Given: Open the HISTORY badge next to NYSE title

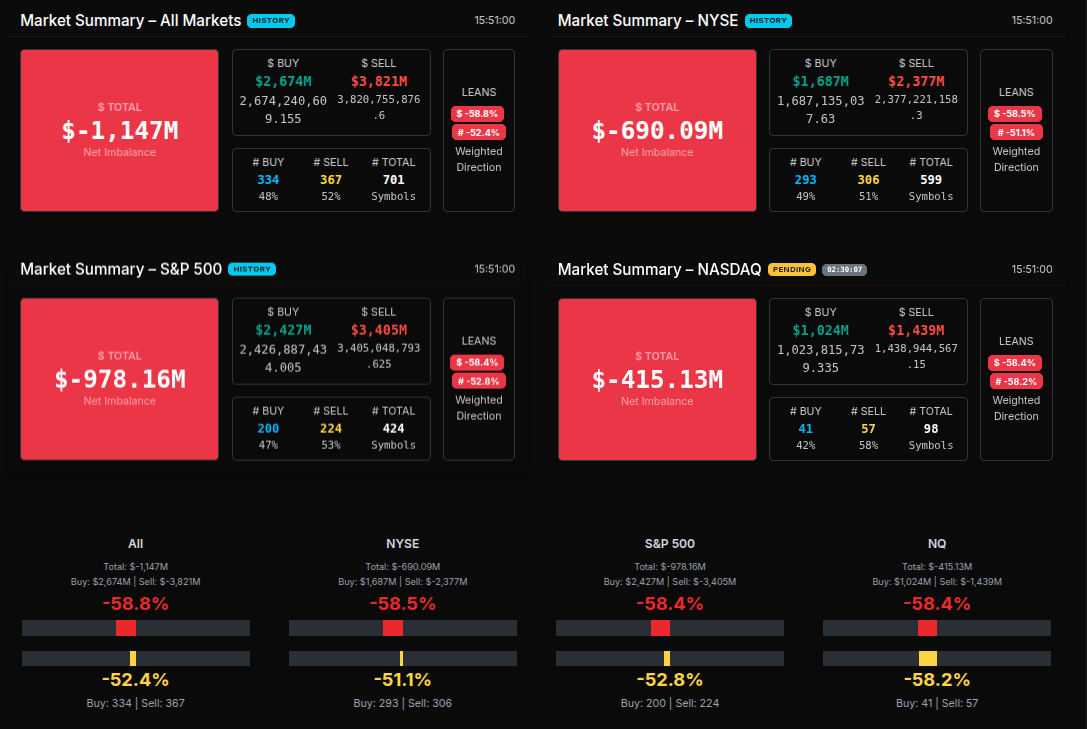Looking at the screenshot, I should click(x=767, y=20).
